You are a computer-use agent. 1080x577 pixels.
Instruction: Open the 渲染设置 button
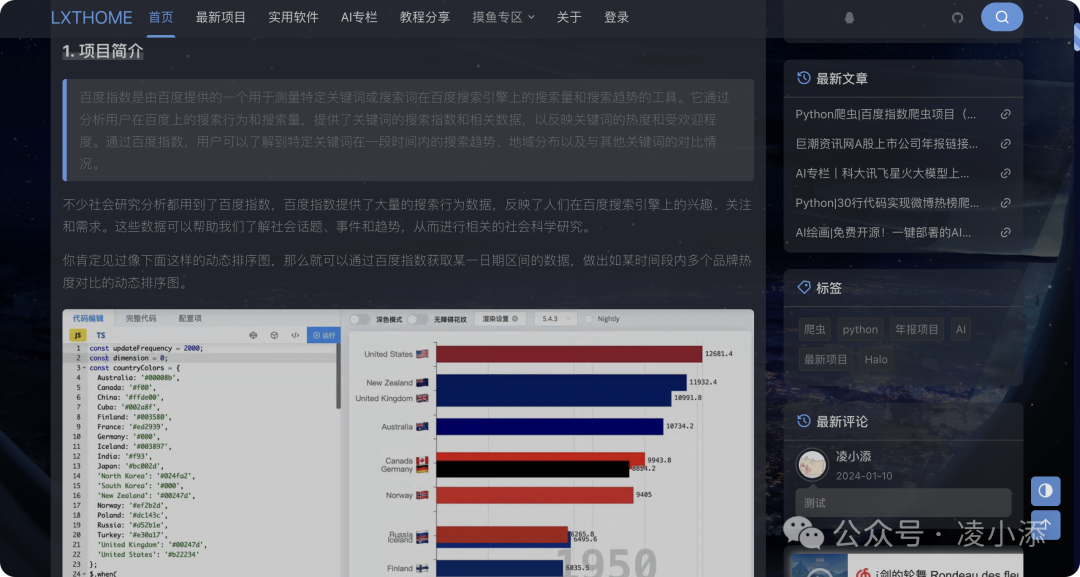point(500,319)
